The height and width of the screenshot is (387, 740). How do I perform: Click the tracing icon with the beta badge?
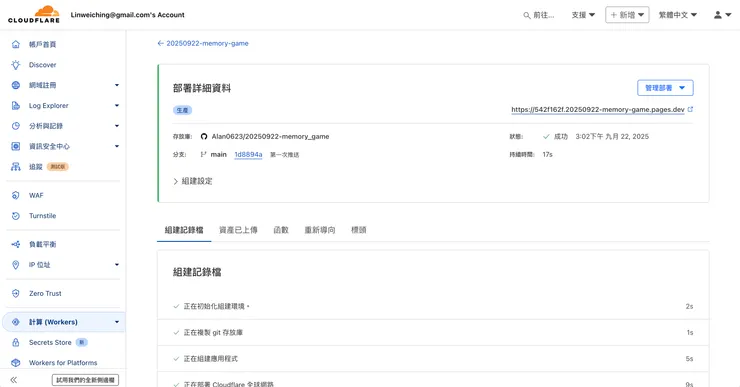pos(16,167)
